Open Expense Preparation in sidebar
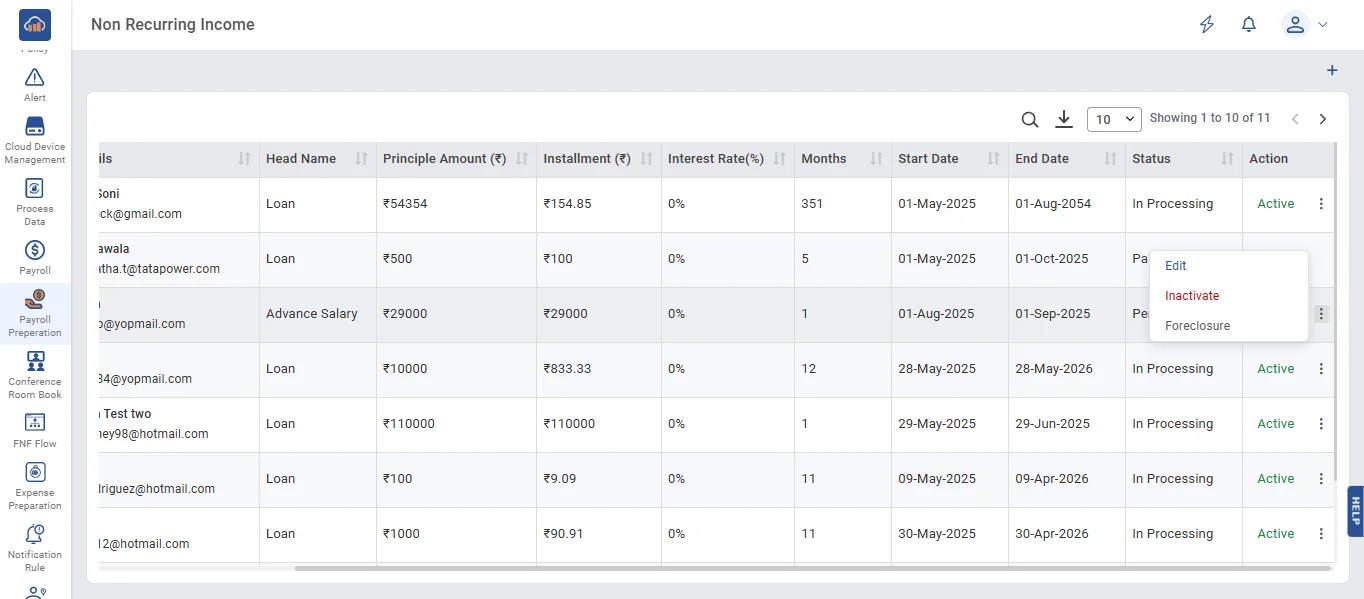 [x=35, y=486]
